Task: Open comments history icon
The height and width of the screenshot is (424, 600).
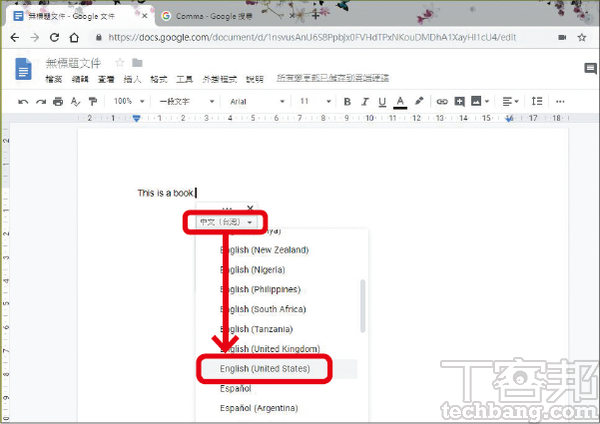Action: (590, 69)
